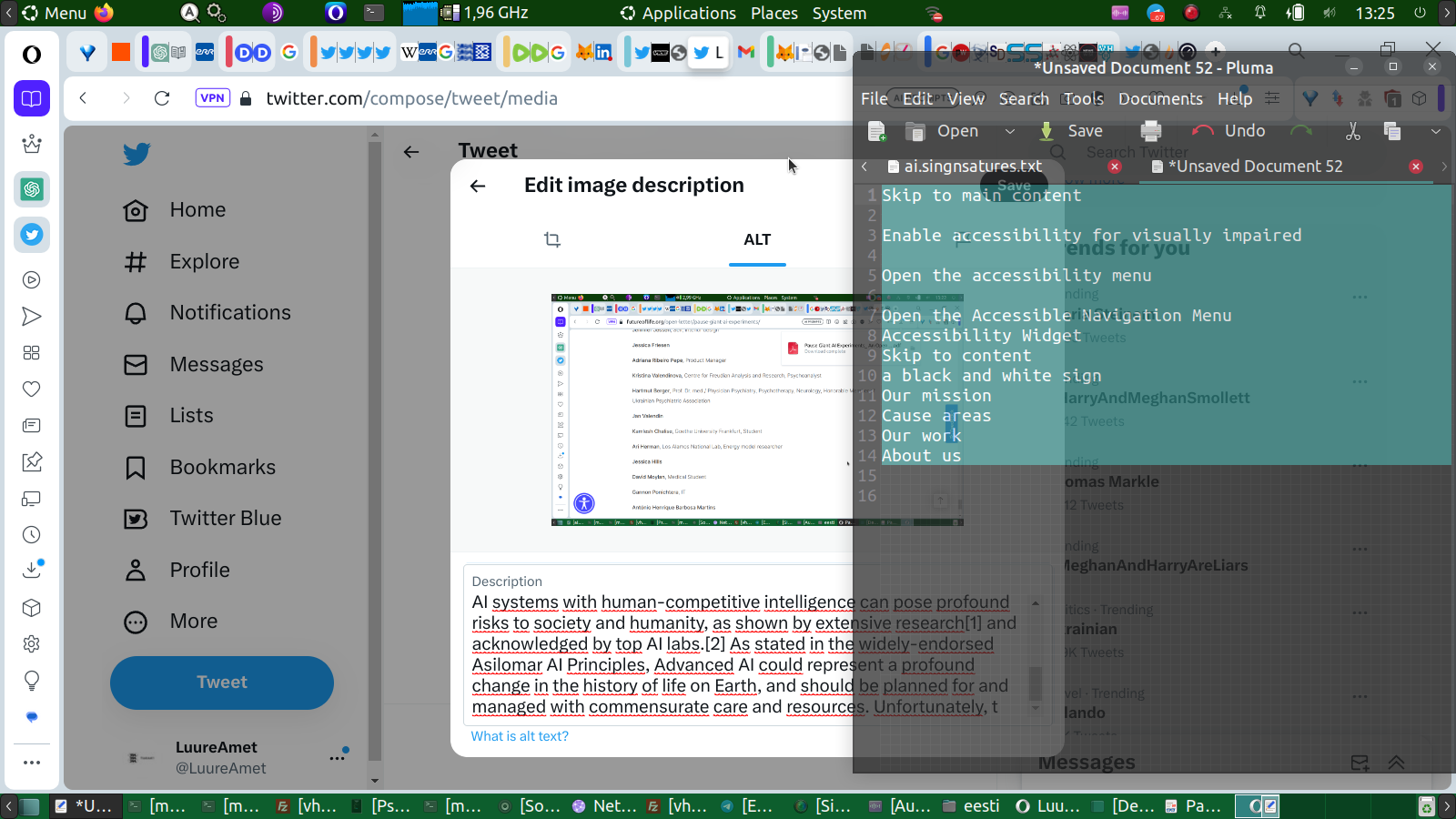
Task: Go back using the Edit image description arrow
Action: tap(478, 186)
